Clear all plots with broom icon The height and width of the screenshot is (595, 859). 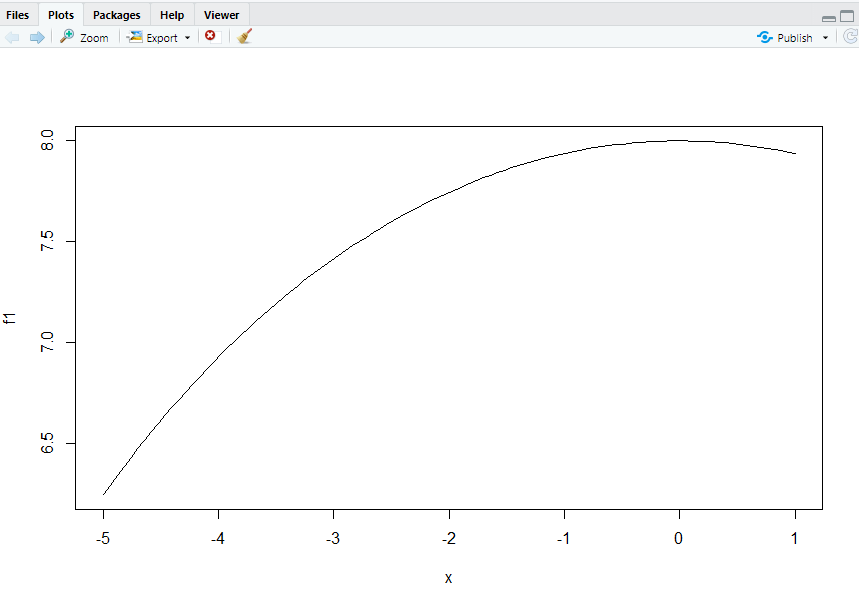point(244,36)
